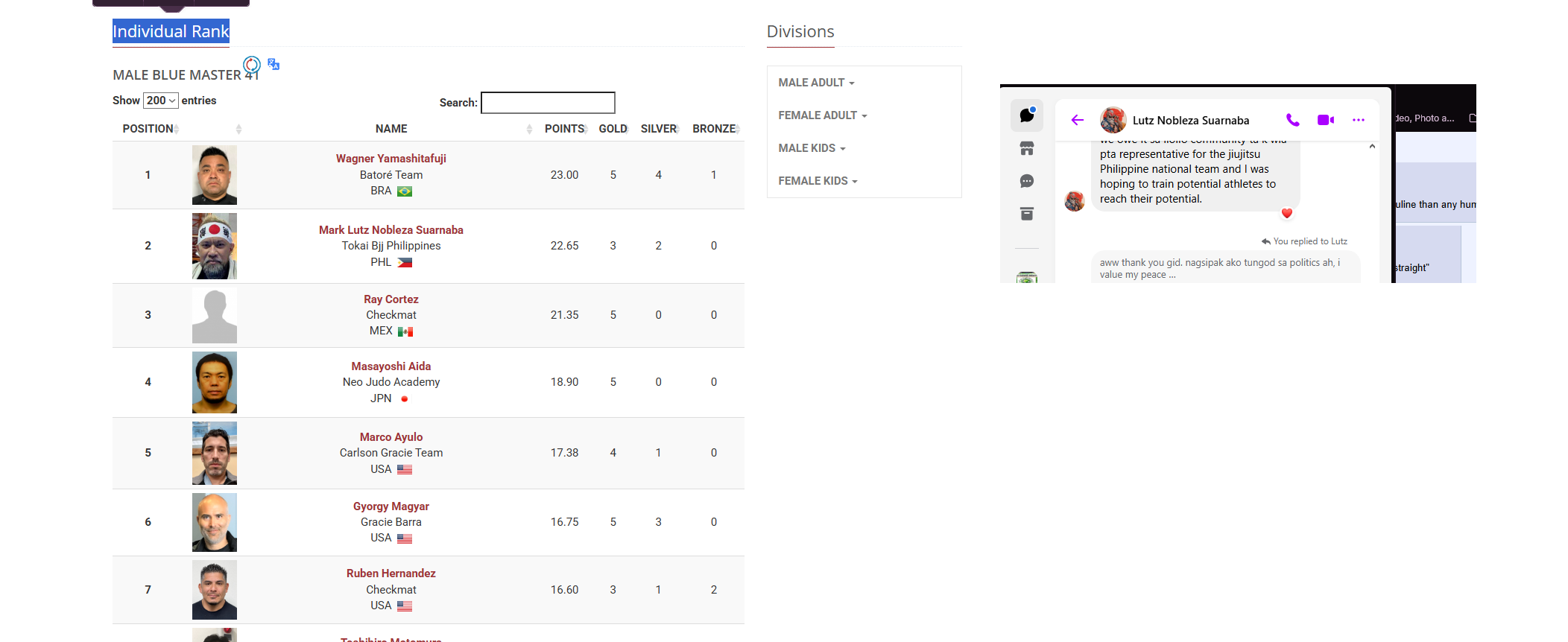Click the '16.75' points value
This screenshot has width=1568, height=642.
(x=564, y=522)
